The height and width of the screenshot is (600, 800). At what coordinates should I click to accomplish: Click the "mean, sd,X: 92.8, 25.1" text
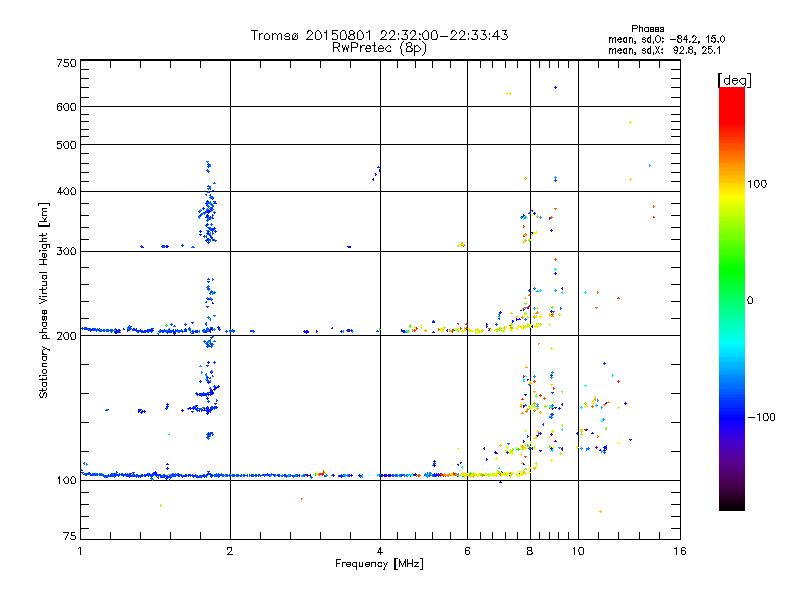tap(664, 51)
